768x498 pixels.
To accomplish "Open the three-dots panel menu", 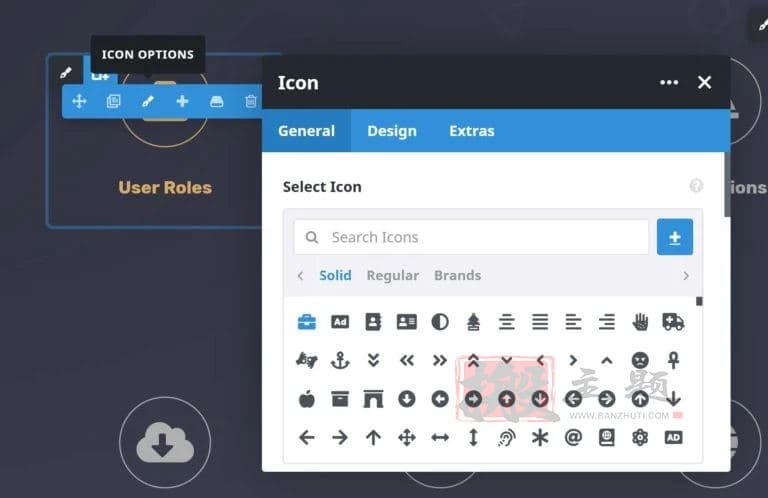I will [x=669, y=82].
